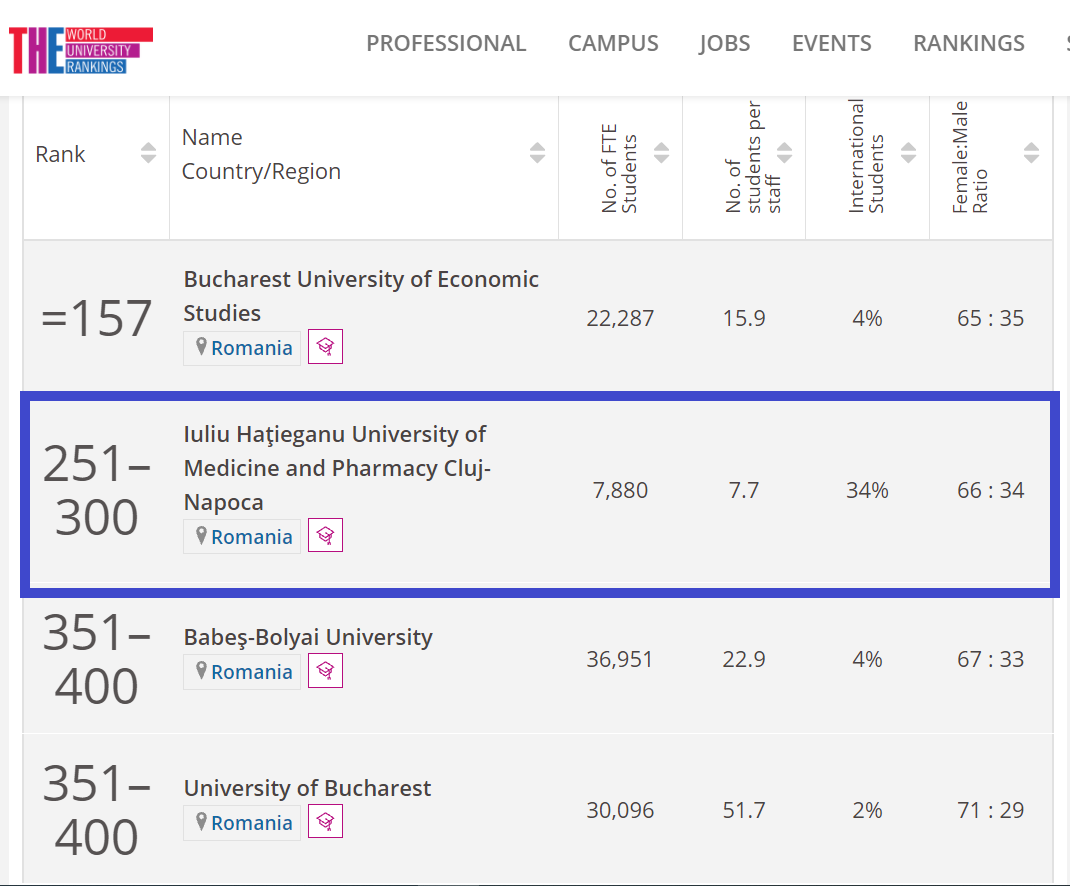Select rank value =157
The image size is (1070, 886).
(x=96, y=318)
